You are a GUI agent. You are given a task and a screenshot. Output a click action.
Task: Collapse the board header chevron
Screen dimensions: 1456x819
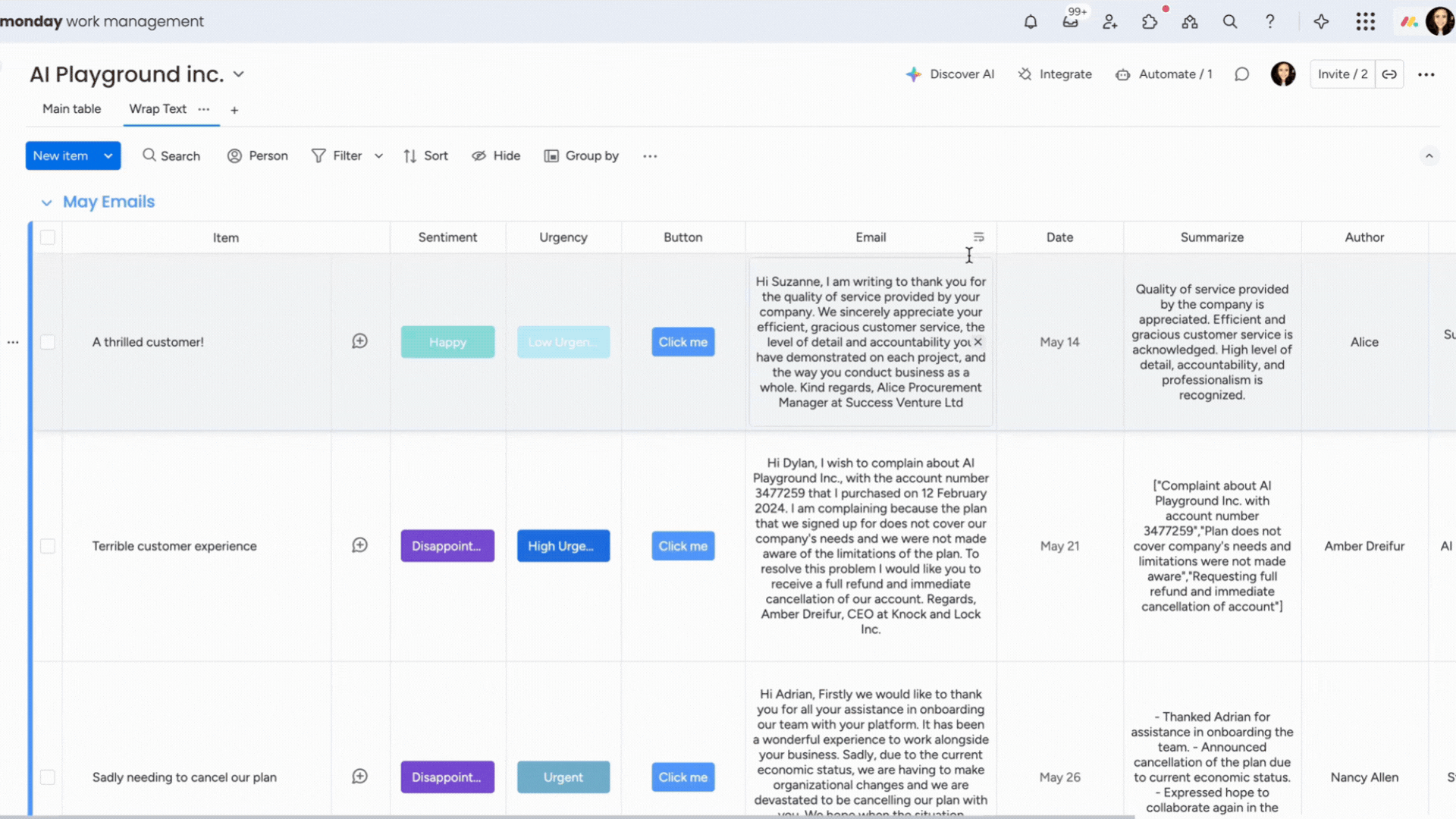tap(1429, 156)
